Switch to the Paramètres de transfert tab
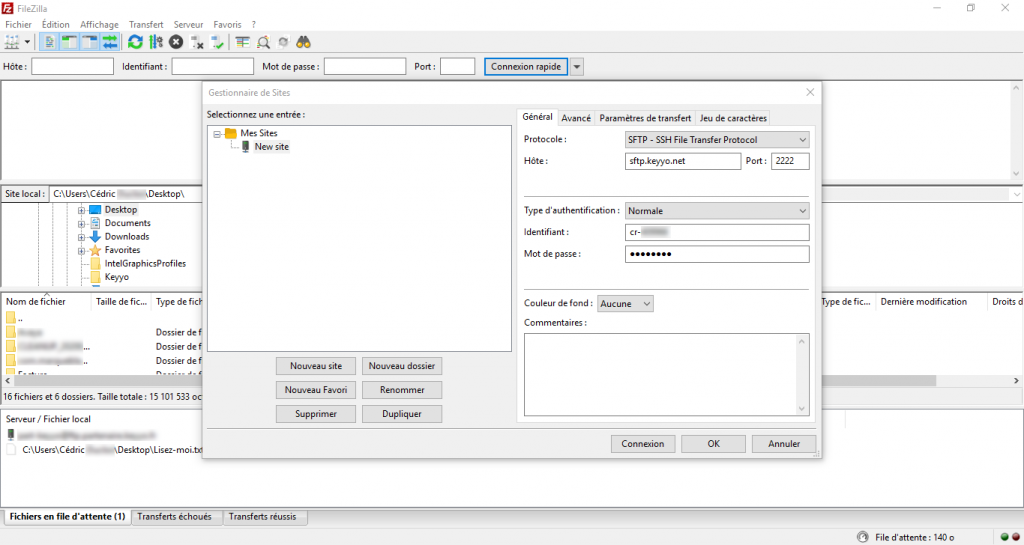The height and width of the screenshot is (545, 1024). point(645,118)
